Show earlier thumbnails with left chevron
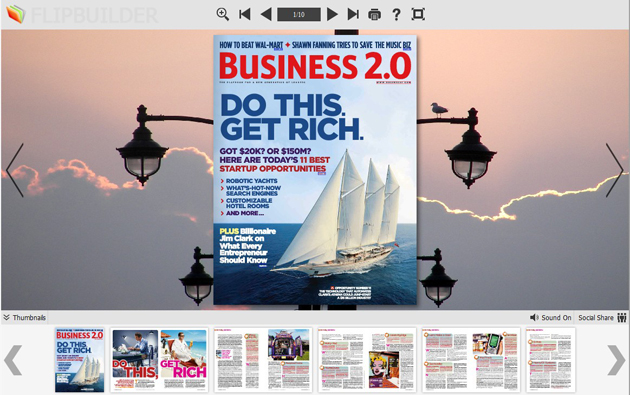 point(13,360)
